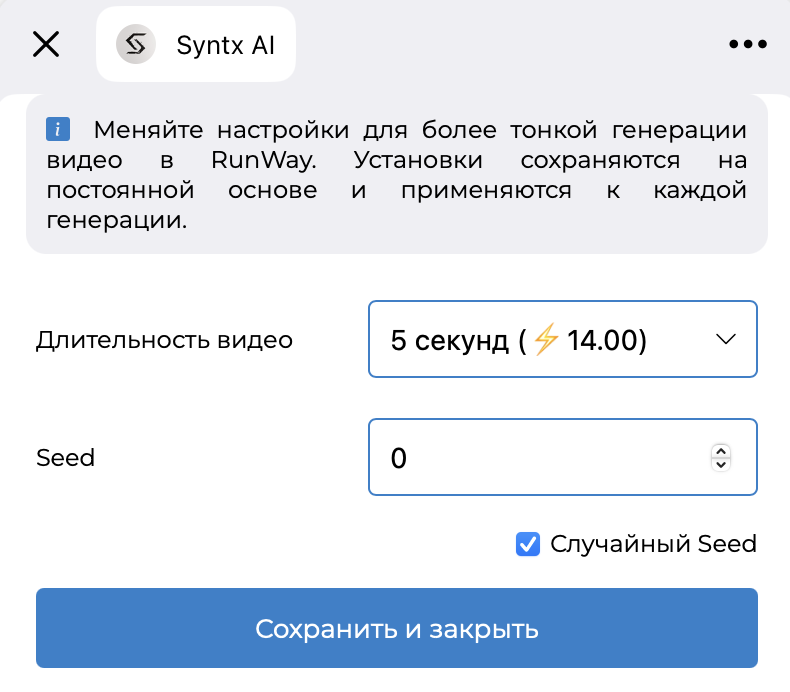Close the Syntx AI mini app

point(46,44)
